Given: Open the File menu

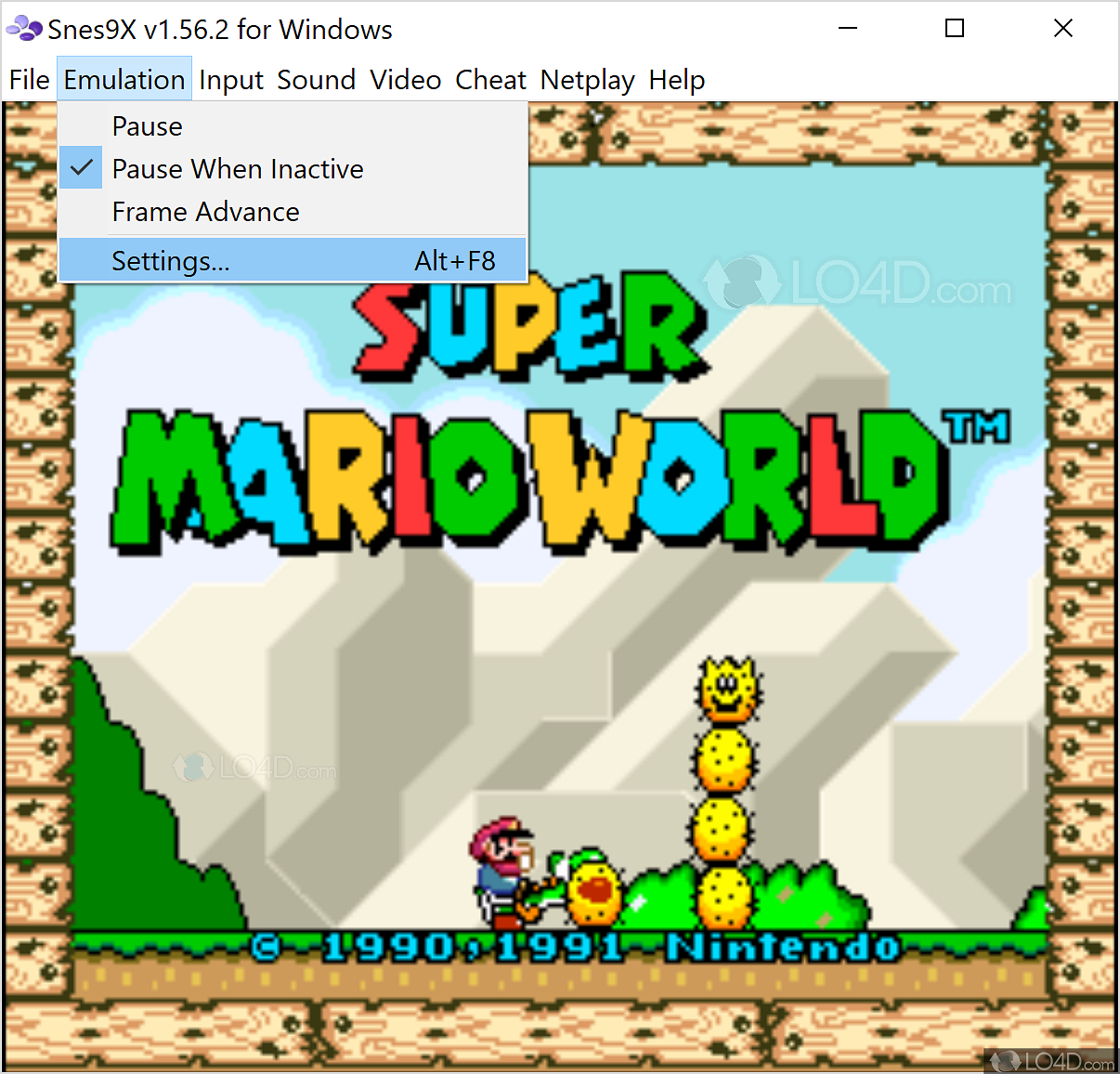Looking at the screenshot, I should click(x=29, y=80).
